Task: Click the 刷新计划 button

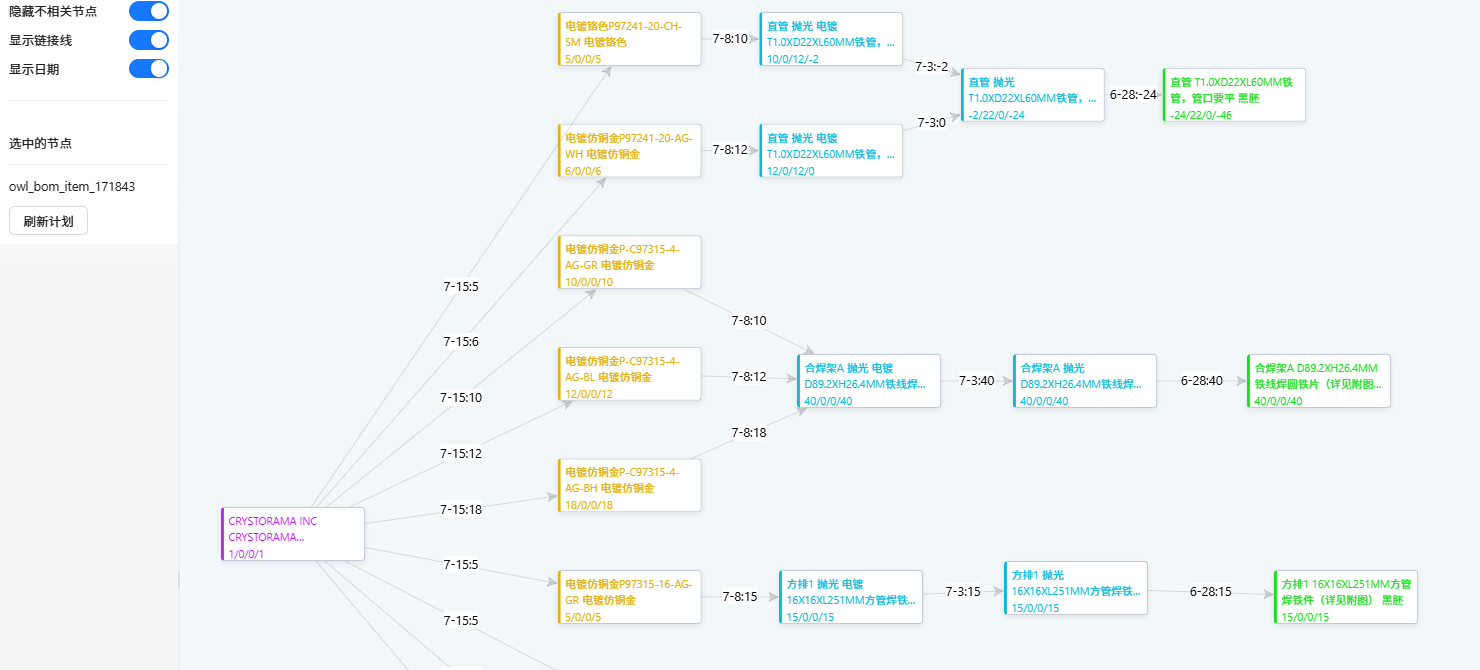Action: coord(48,221)
